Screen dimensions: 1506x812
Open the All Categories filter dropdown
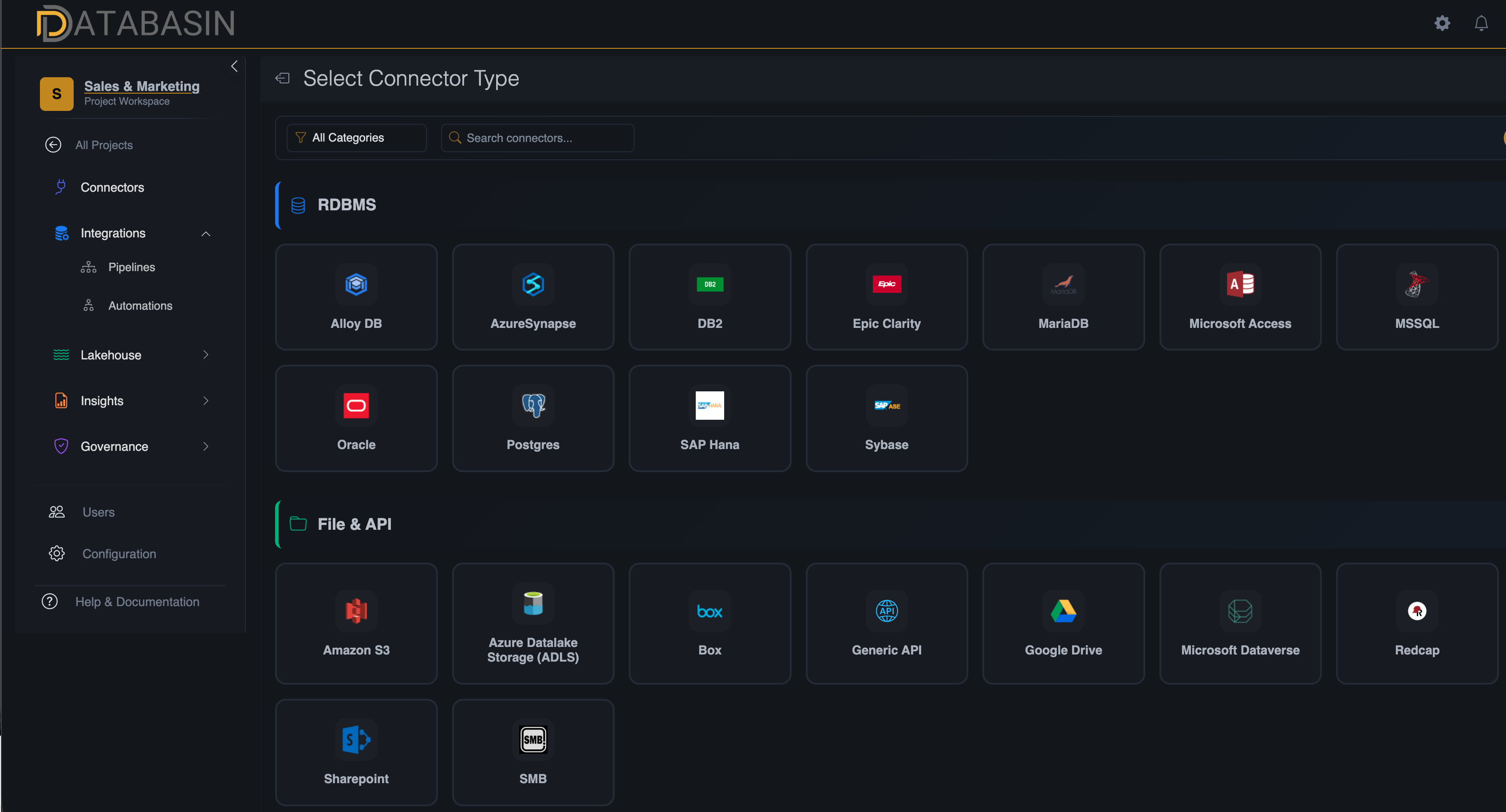point(355,138)
